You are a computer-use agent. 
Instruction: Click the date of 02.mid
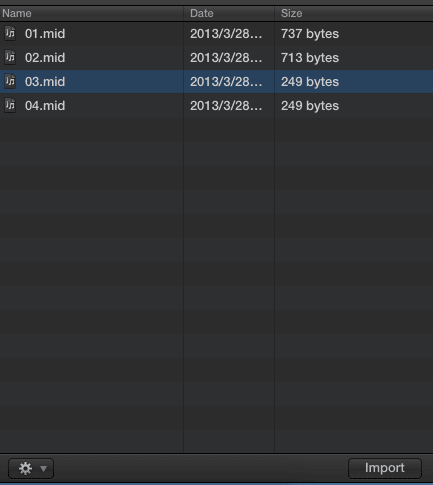(226, 58)
